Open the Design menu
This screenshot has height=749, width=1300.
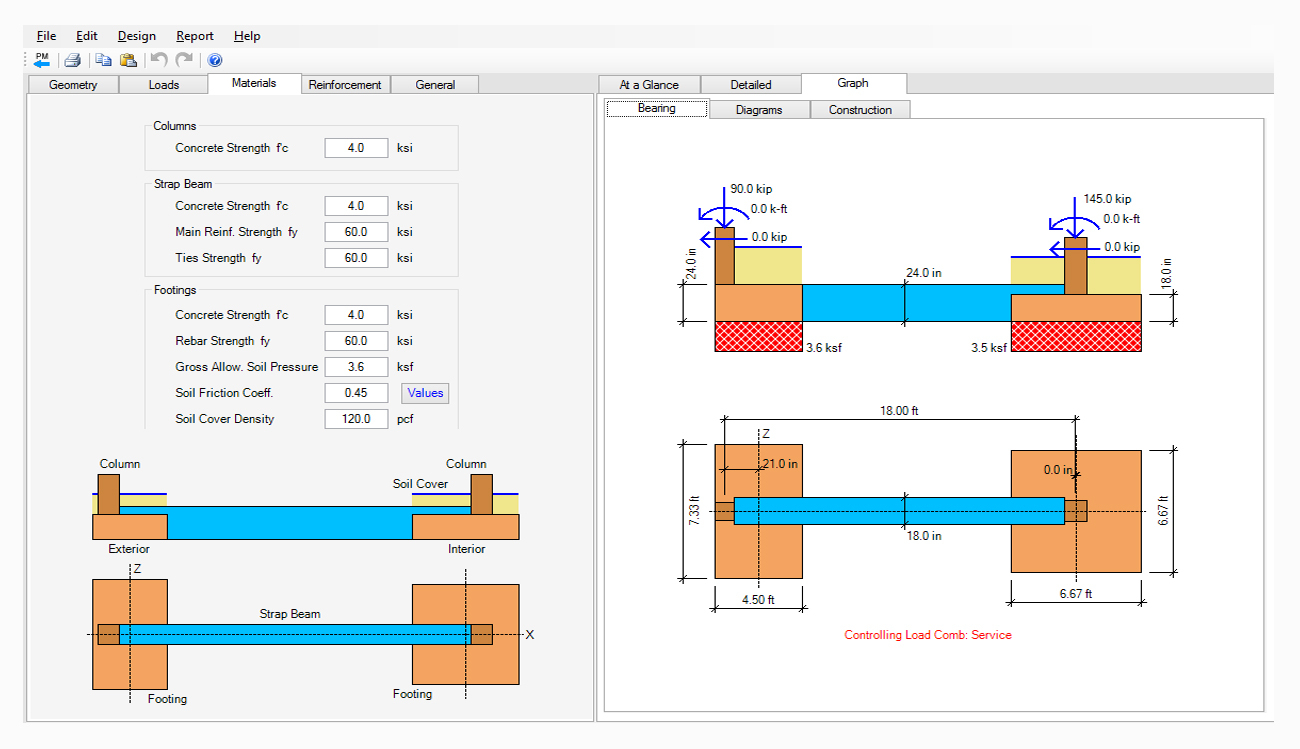tap(136, 36)
